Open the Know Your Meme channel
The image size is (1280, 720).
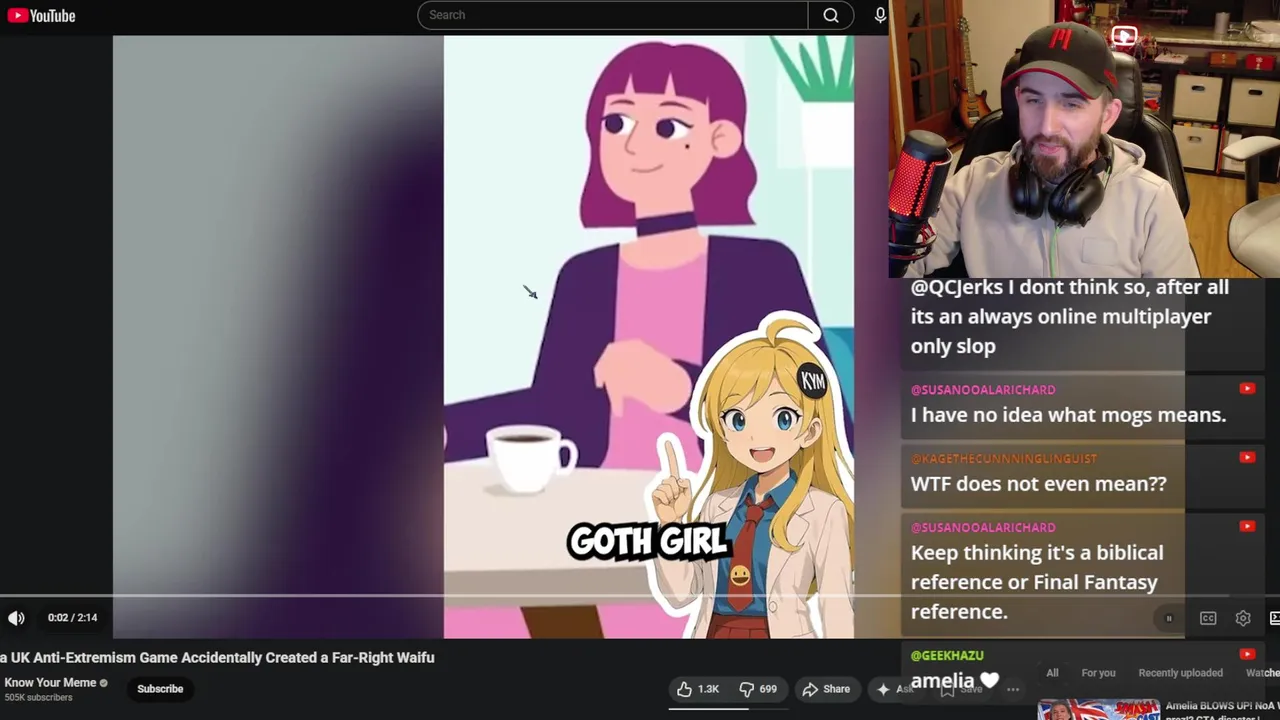(x=50, y=683)
